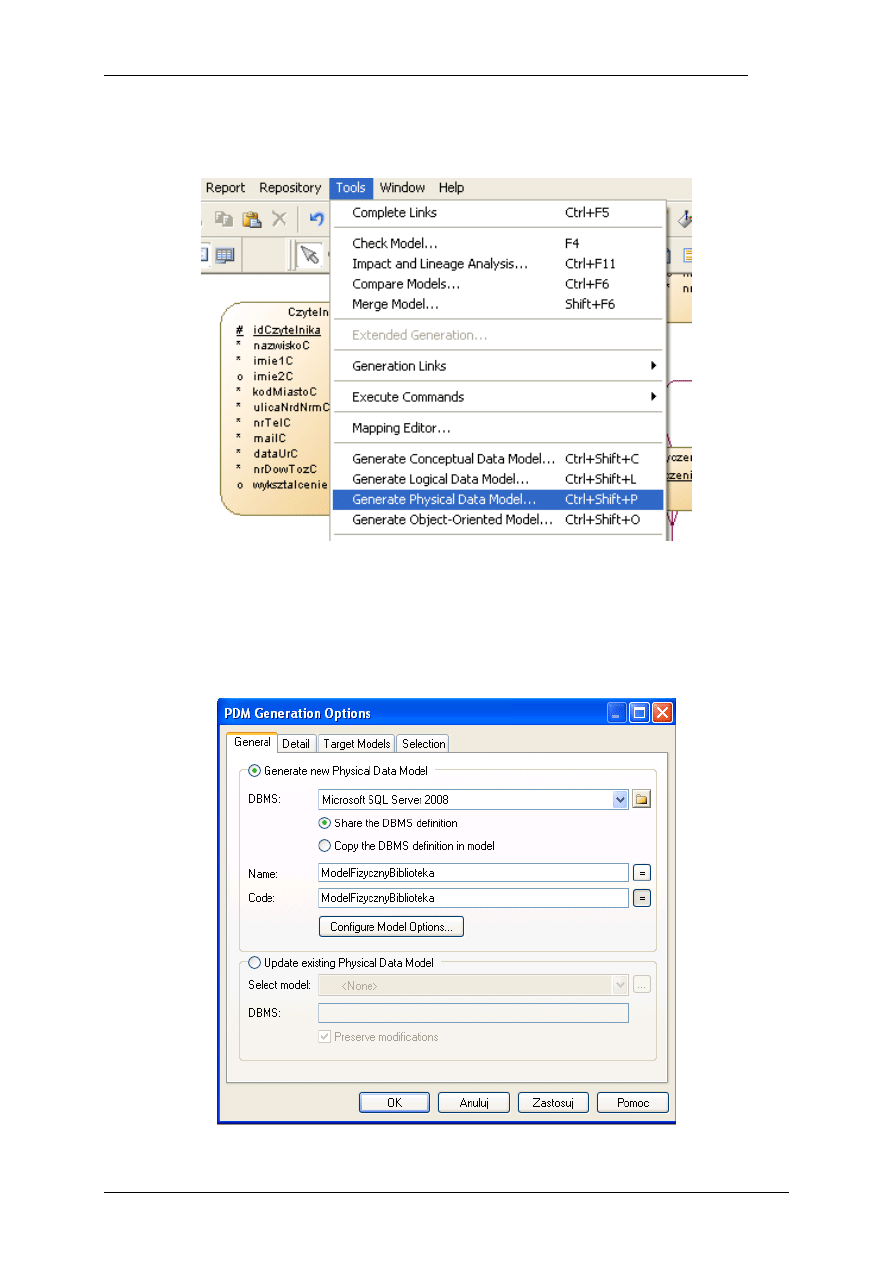The image size is (893, 1263).
Task: Switch to the Target Models tab
Action: click(x=356, y=744)
